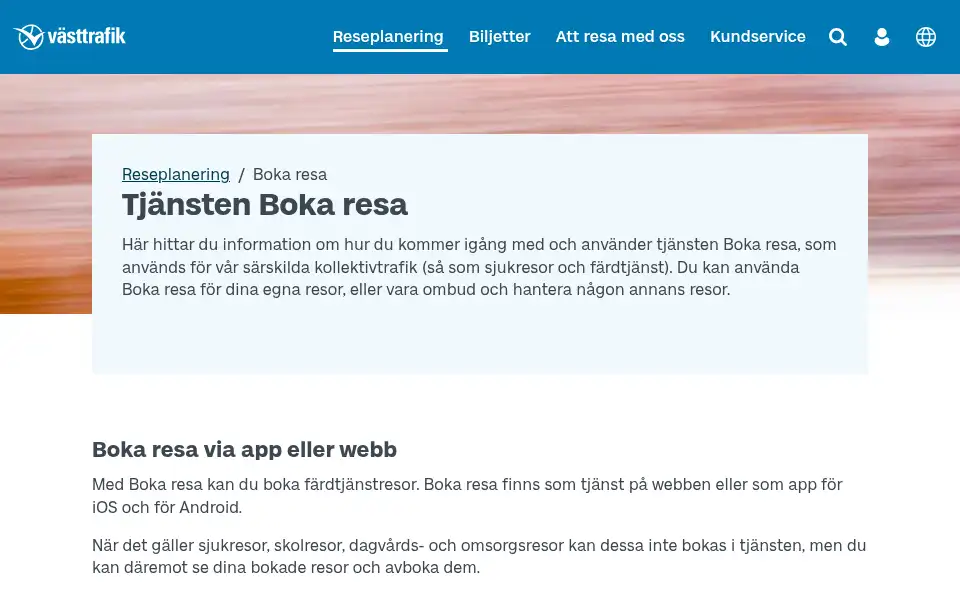Click the heading Boka resa via app eller webb
Image resolution: width=960 pixels, height=600 pixels.
(x=244, y=450)
